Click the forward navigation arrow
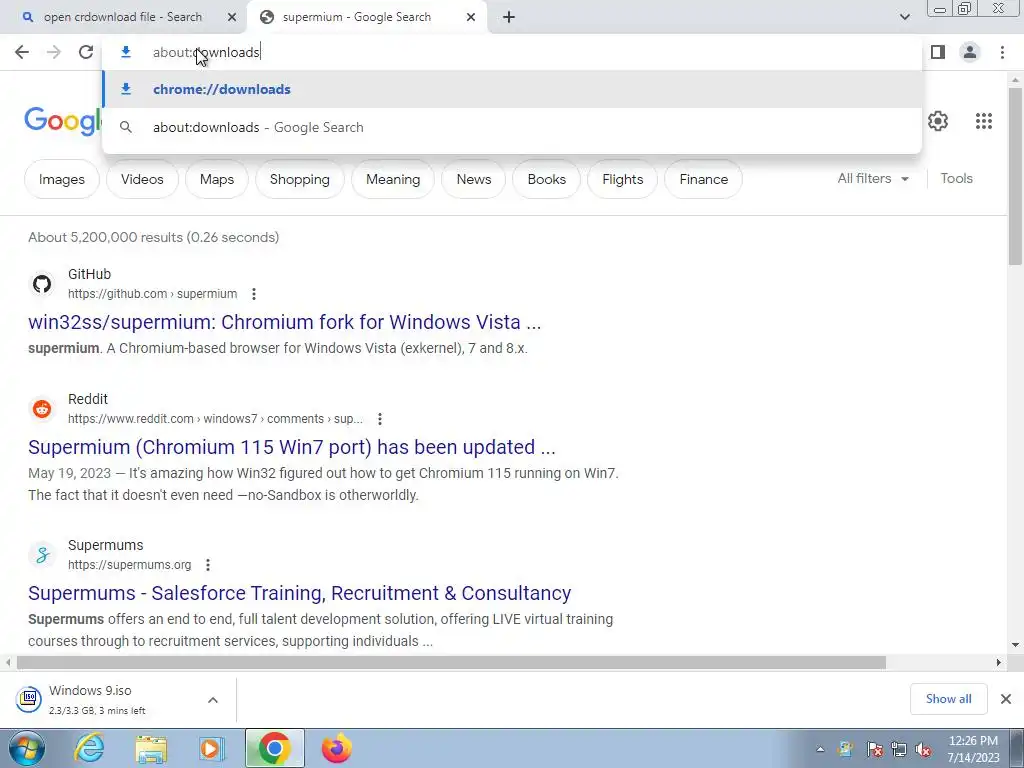Viewport: 1024px width, 768px height. pyautogui.click(x=54, y=52)
